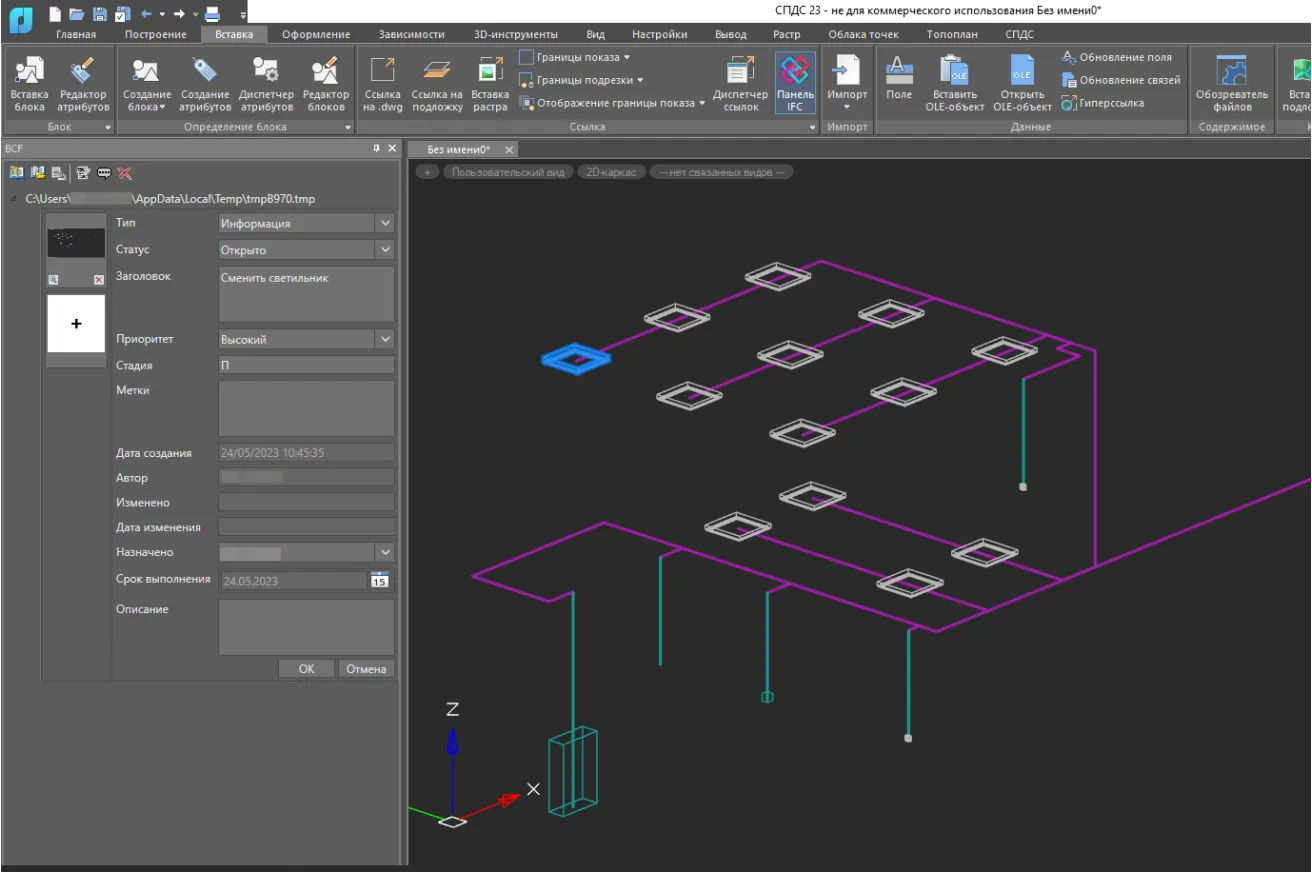Screen dimensions: 1312x872
Task: Delete BCF topic with red X icon
Action: pos(125,173)
